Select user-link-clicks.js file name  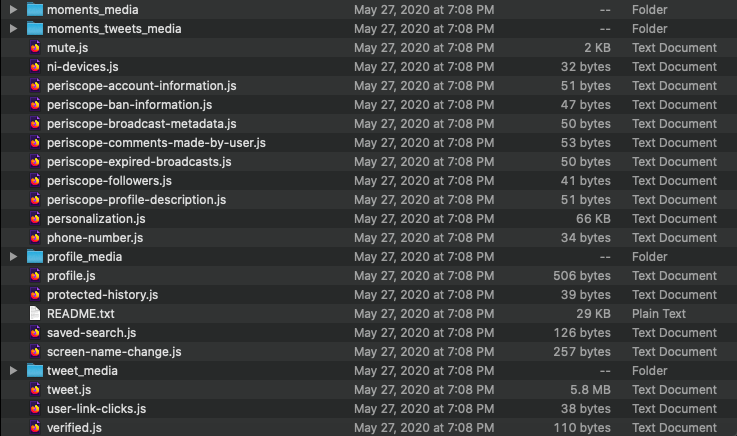96,409
